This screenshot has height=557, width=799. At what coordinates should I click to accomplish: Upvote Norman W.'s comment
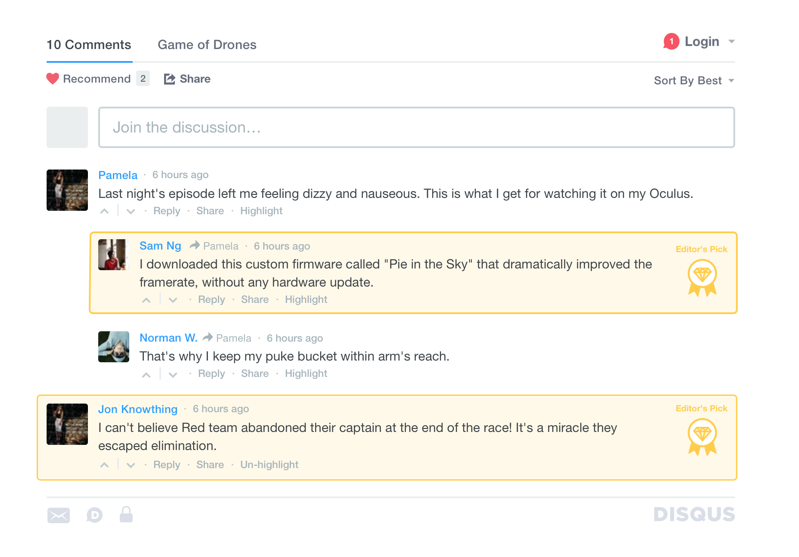146,374
